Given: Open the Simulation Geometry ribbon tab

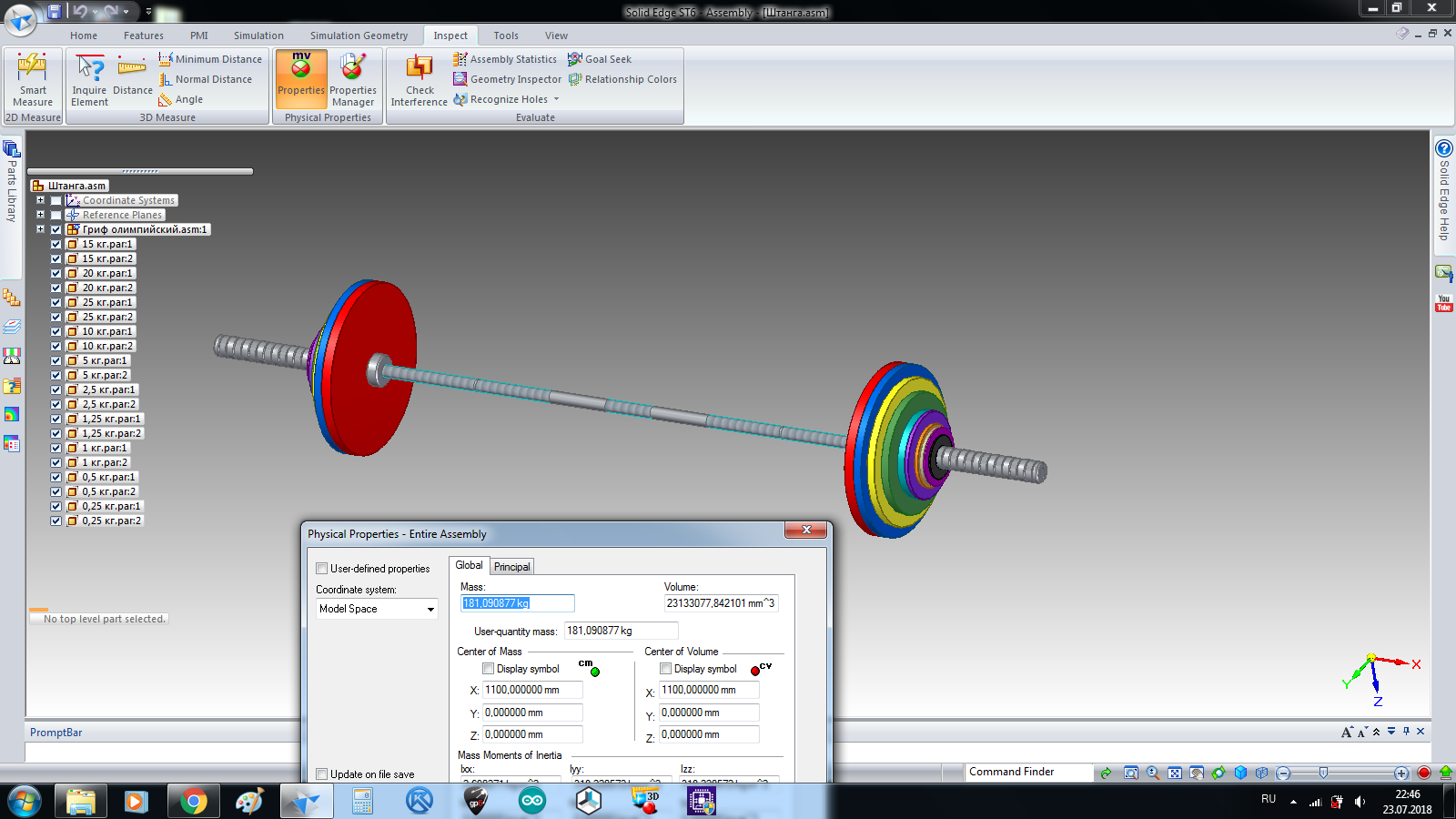Looking at the screenshot, I should (x=359, y=35).
